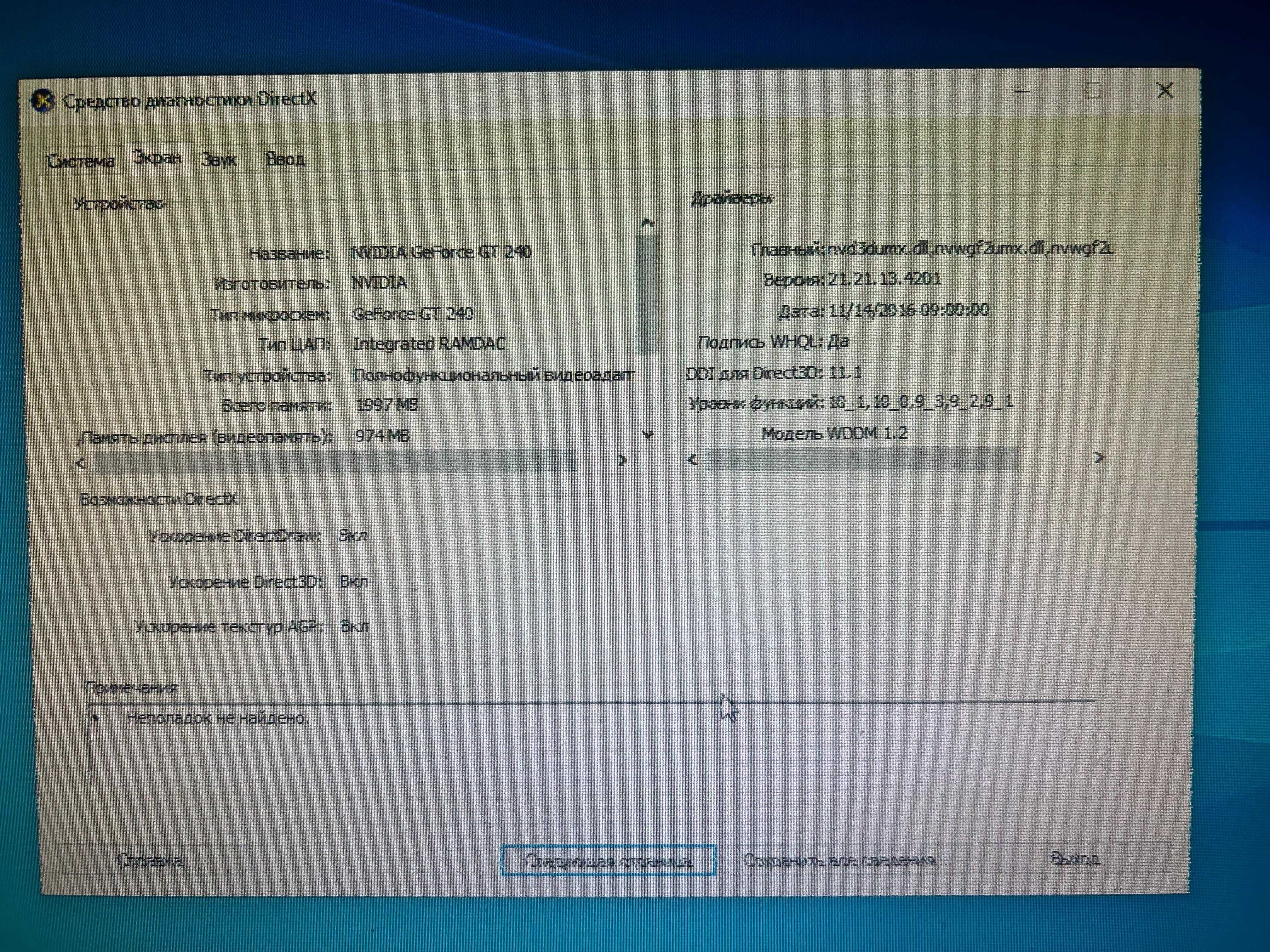1270x952 pixels.
Task: Open the Звук tab
Action: [219, 160]
